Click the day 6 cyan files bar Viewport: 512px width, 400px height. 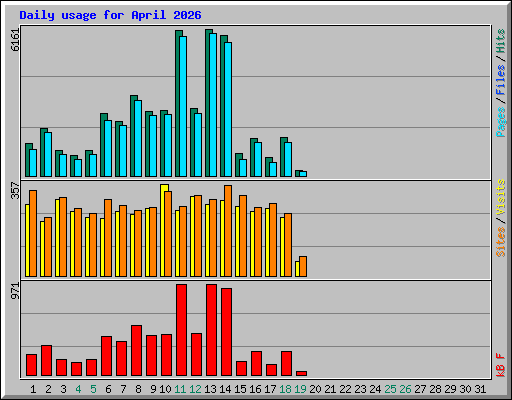tap(108, 149)
